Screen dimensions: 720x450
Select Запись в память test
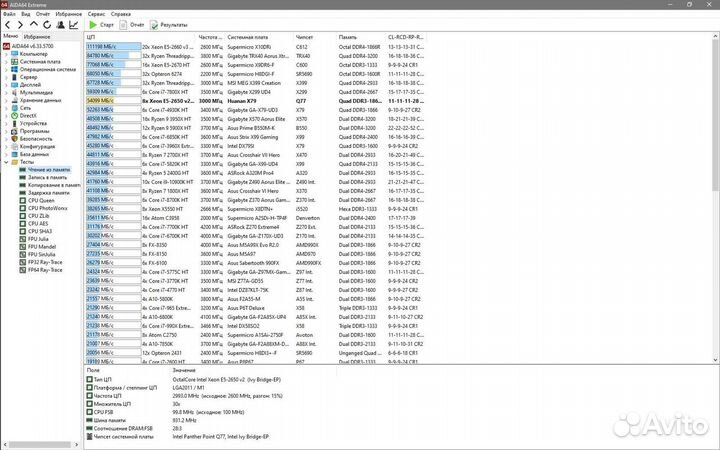tap(47, 177)
